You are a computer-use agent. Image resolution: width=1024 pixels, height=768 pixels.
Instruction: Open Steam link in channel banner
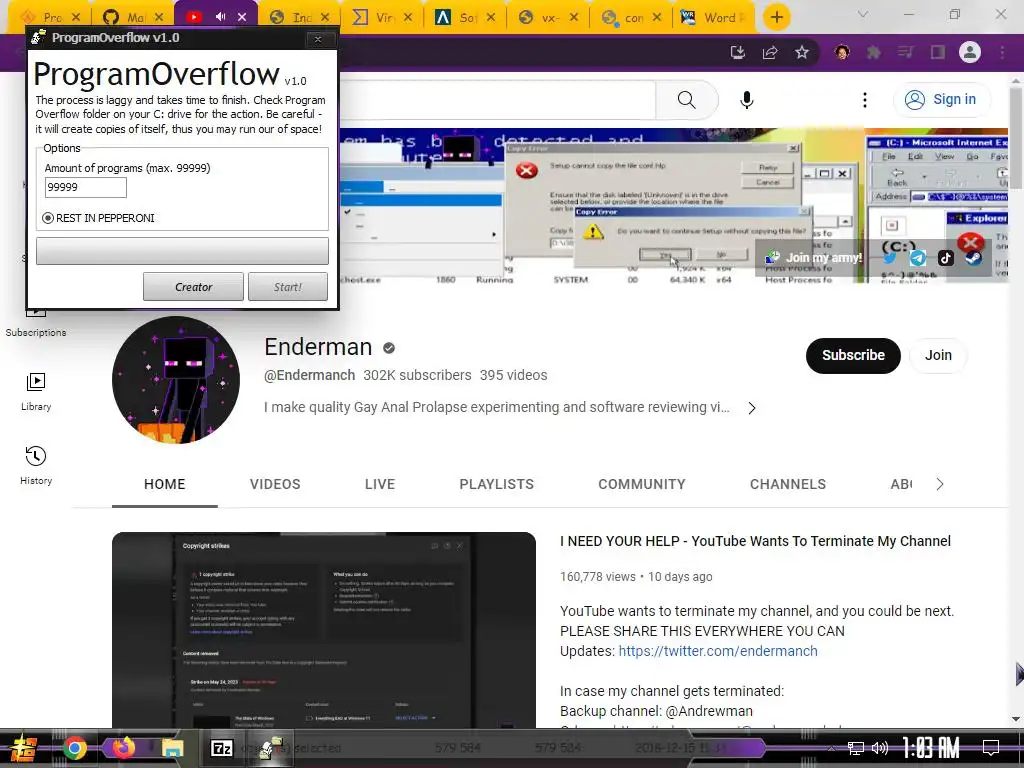(974, 258)
